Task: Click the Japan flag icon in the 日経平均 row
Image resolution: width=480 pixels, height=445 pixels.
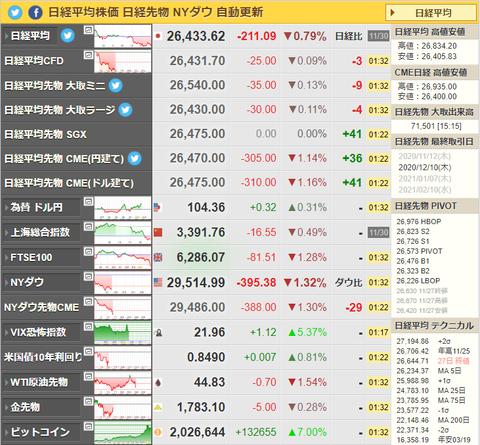Action: 158,36
